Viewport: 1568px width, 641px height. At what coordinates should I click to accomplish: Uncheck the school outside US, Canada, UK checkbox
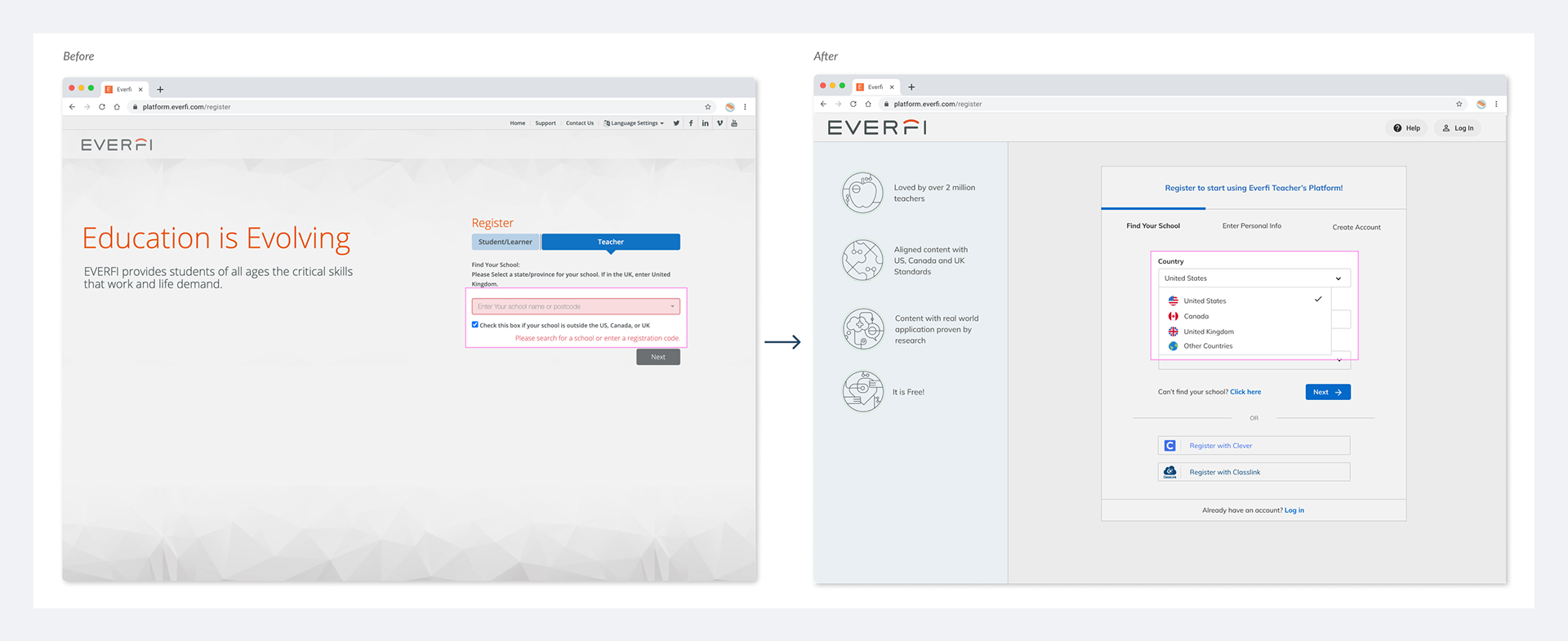(475, 325)
